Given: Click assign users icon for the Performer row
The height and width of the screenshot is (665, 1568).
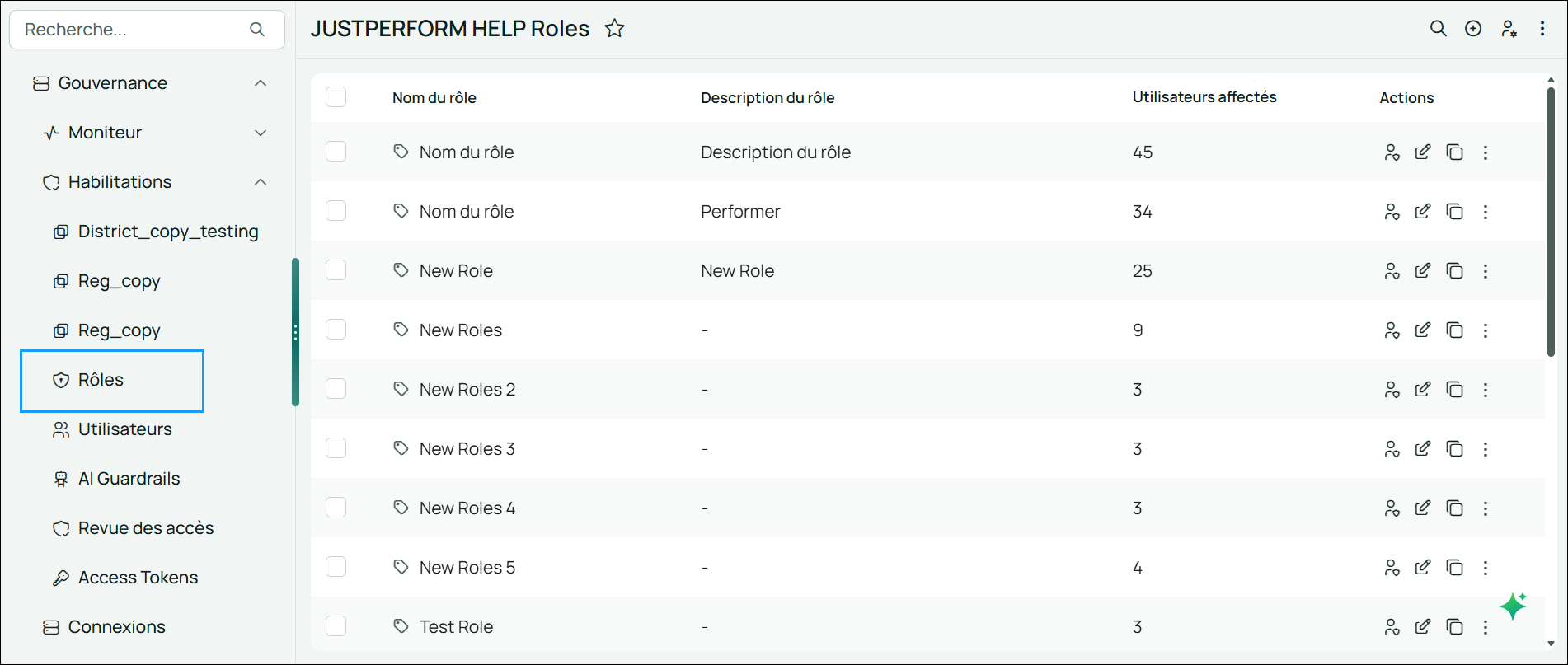Looking at the screenshot, I should pos(1392,212).
